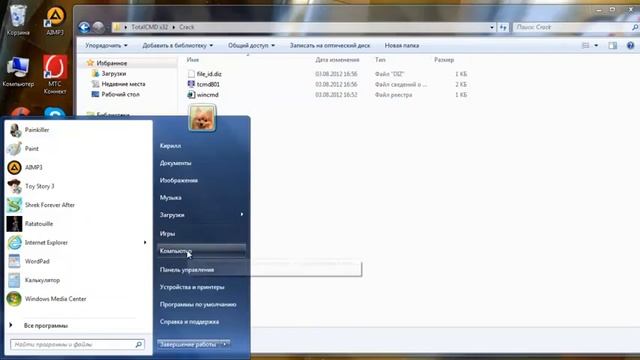
Task: Open the Упорядочить dropdown menu
Action: coord(106,45)
